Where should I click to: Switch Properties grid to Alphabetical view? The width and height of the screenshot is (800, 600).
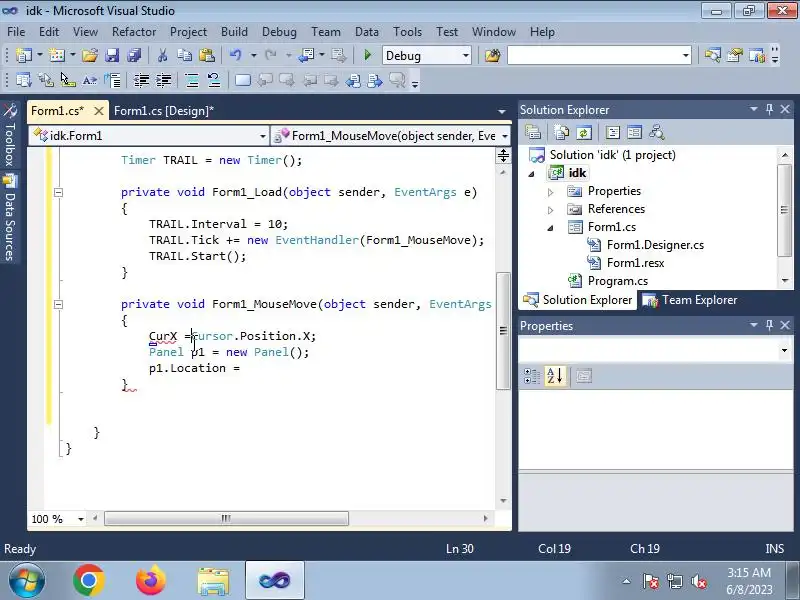555,377
